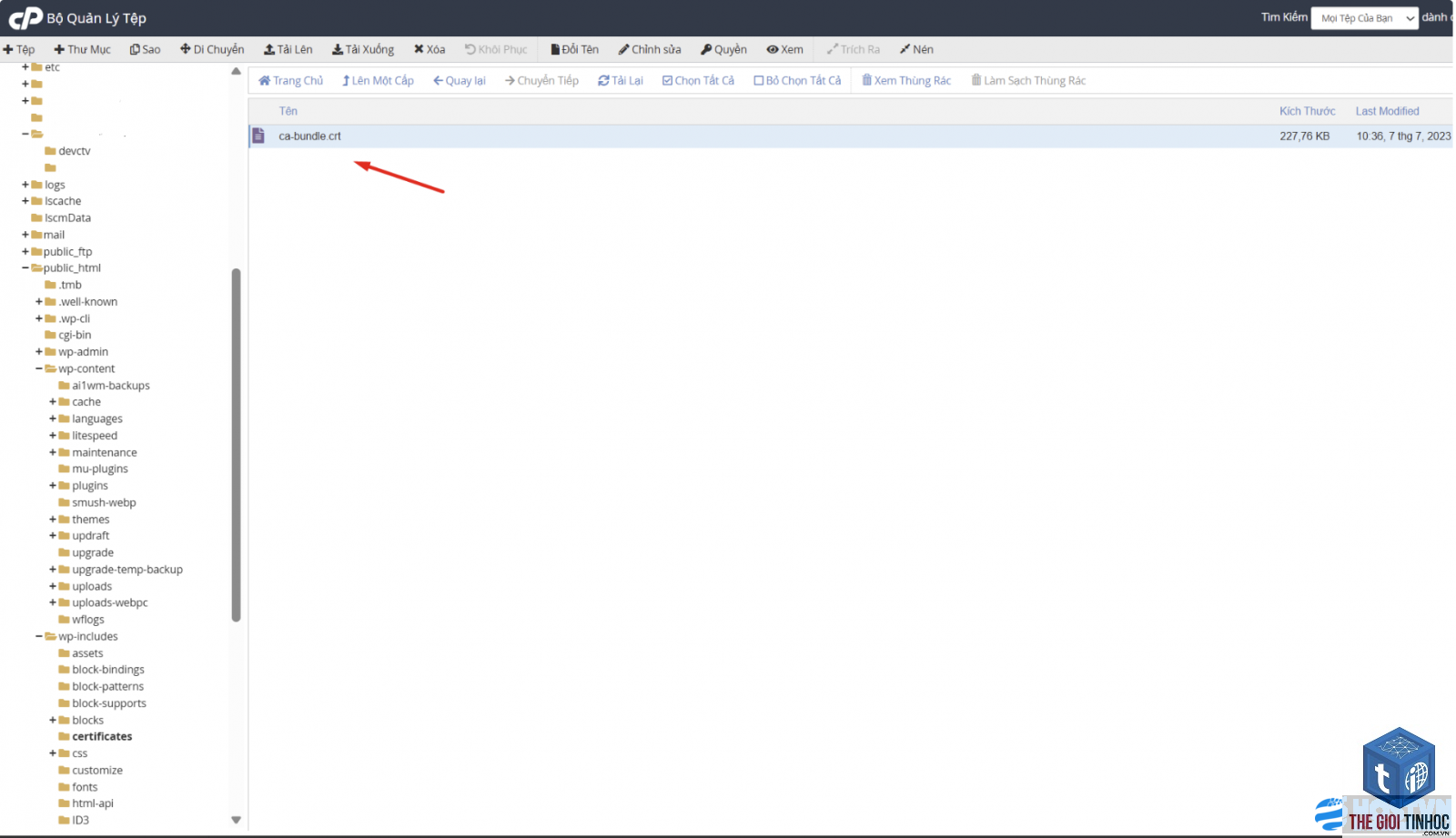Empty trash with Làm Sạch Thùng Rác

pos(1028,80)
